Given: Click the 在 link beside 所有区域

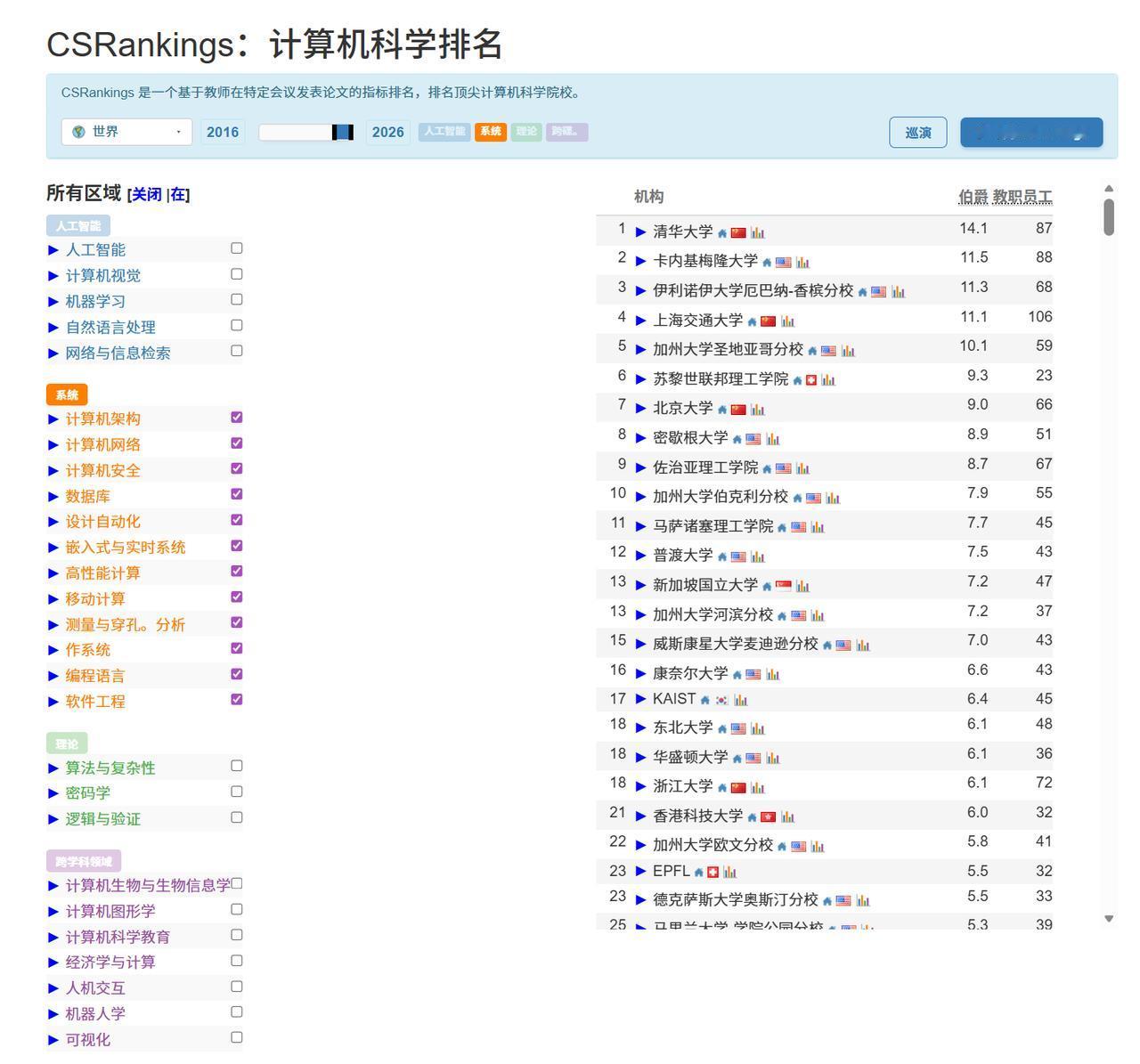Looking at the screenshot, I should [x=178, y=194].
